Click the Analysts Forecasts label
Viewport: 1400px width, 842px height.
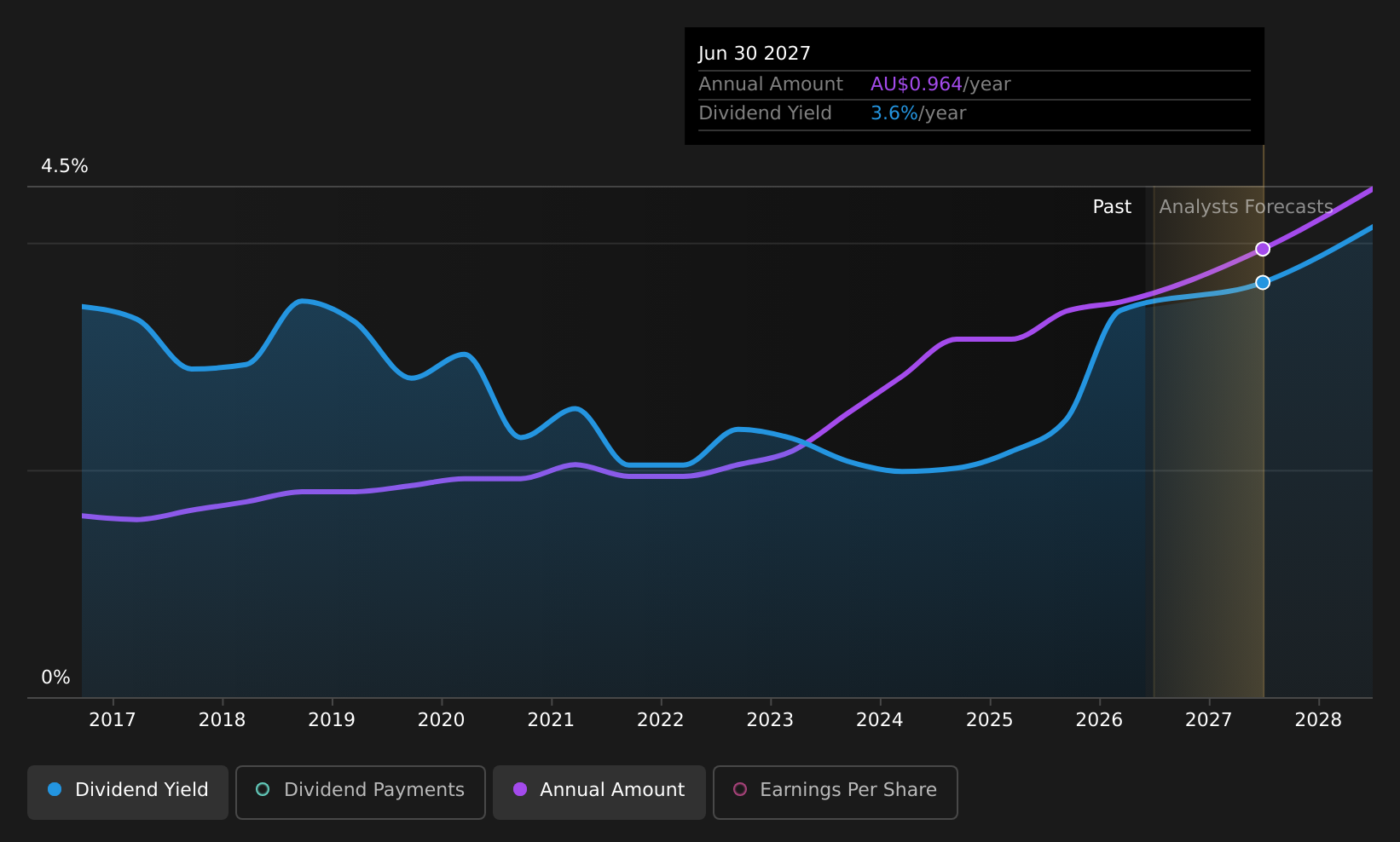click(1246, 207)
